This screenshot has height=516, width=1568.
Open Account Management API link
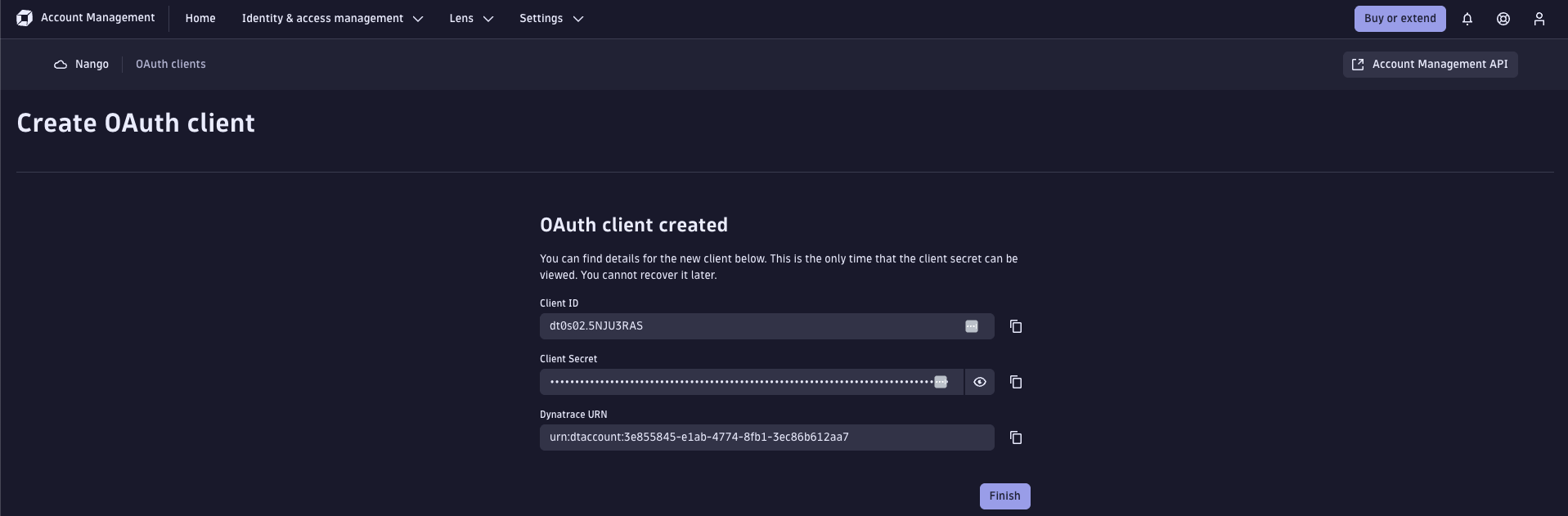coord(1430,65)
